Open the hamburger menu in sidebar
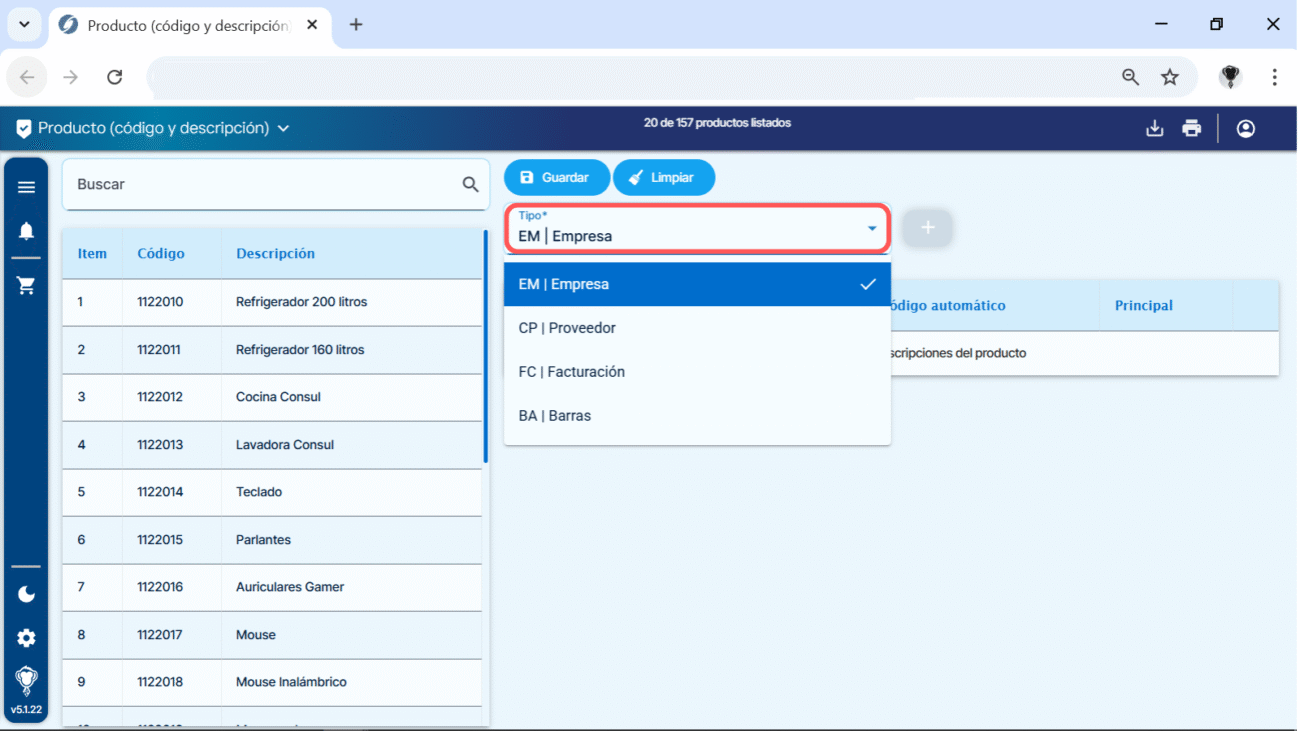 pyautogui.click(x=26, y=187)
